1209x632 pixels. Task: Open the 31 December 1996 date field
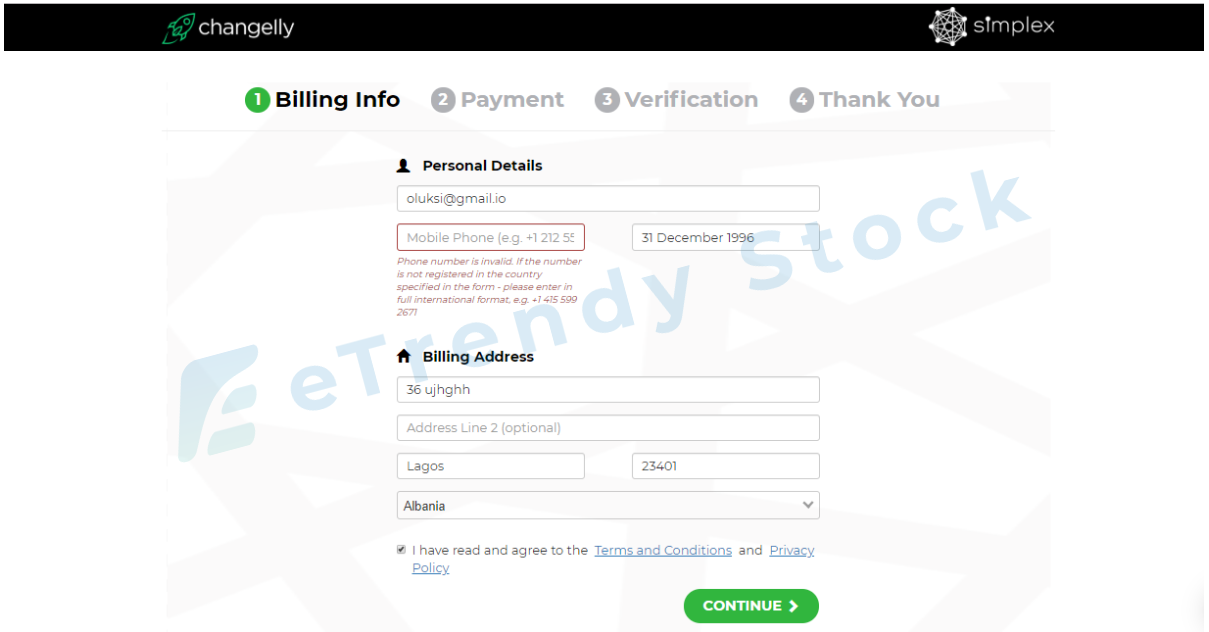tap(726, 237)
